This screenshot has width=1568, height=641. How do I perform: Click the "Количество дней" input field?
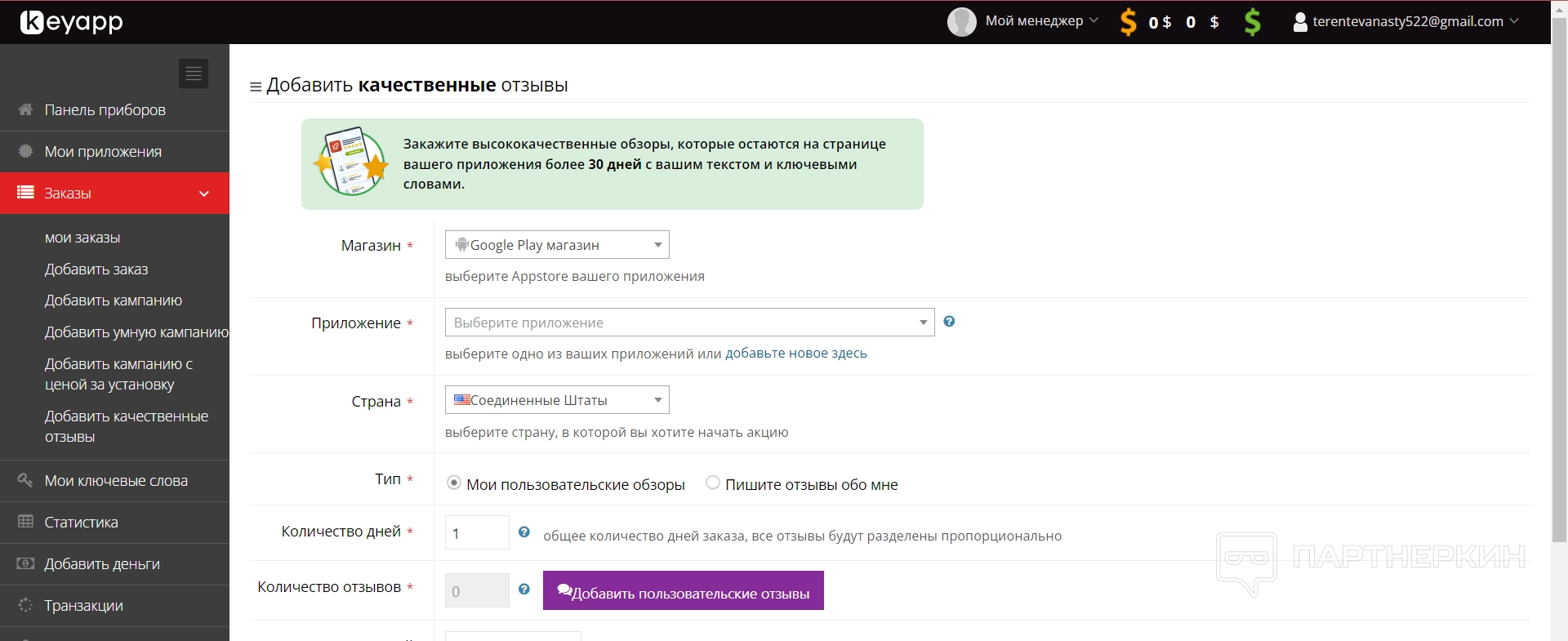click(x=477, y=532)
